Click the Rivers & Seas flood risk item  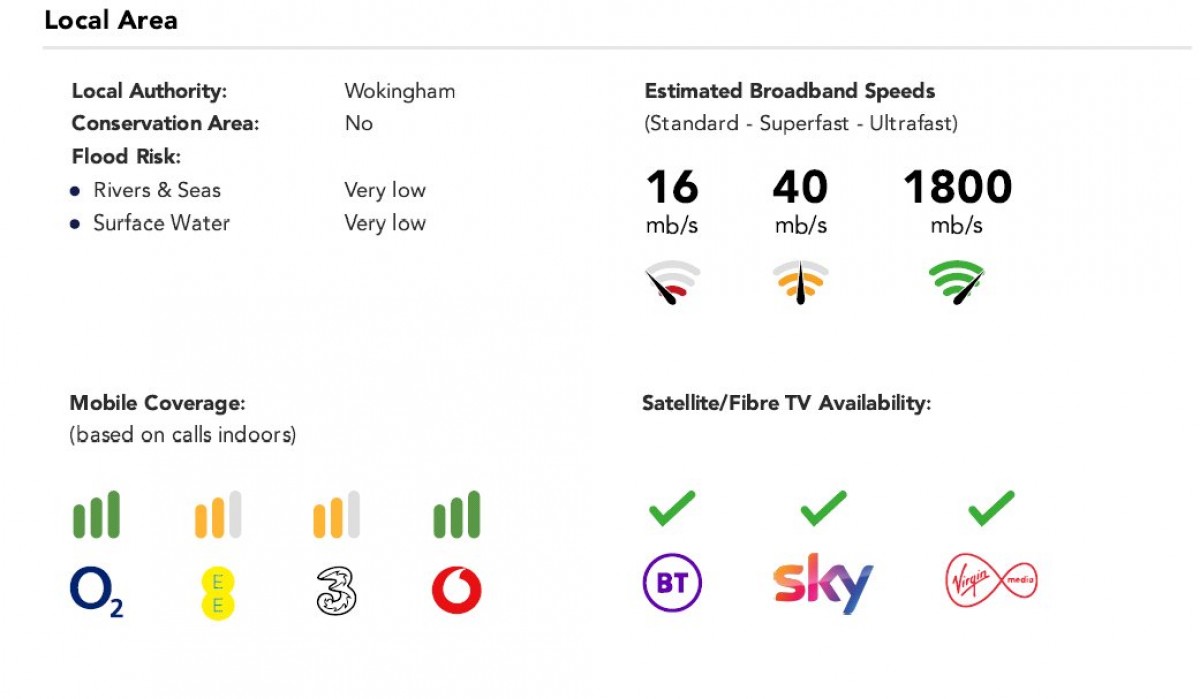[x=157, y=190]
